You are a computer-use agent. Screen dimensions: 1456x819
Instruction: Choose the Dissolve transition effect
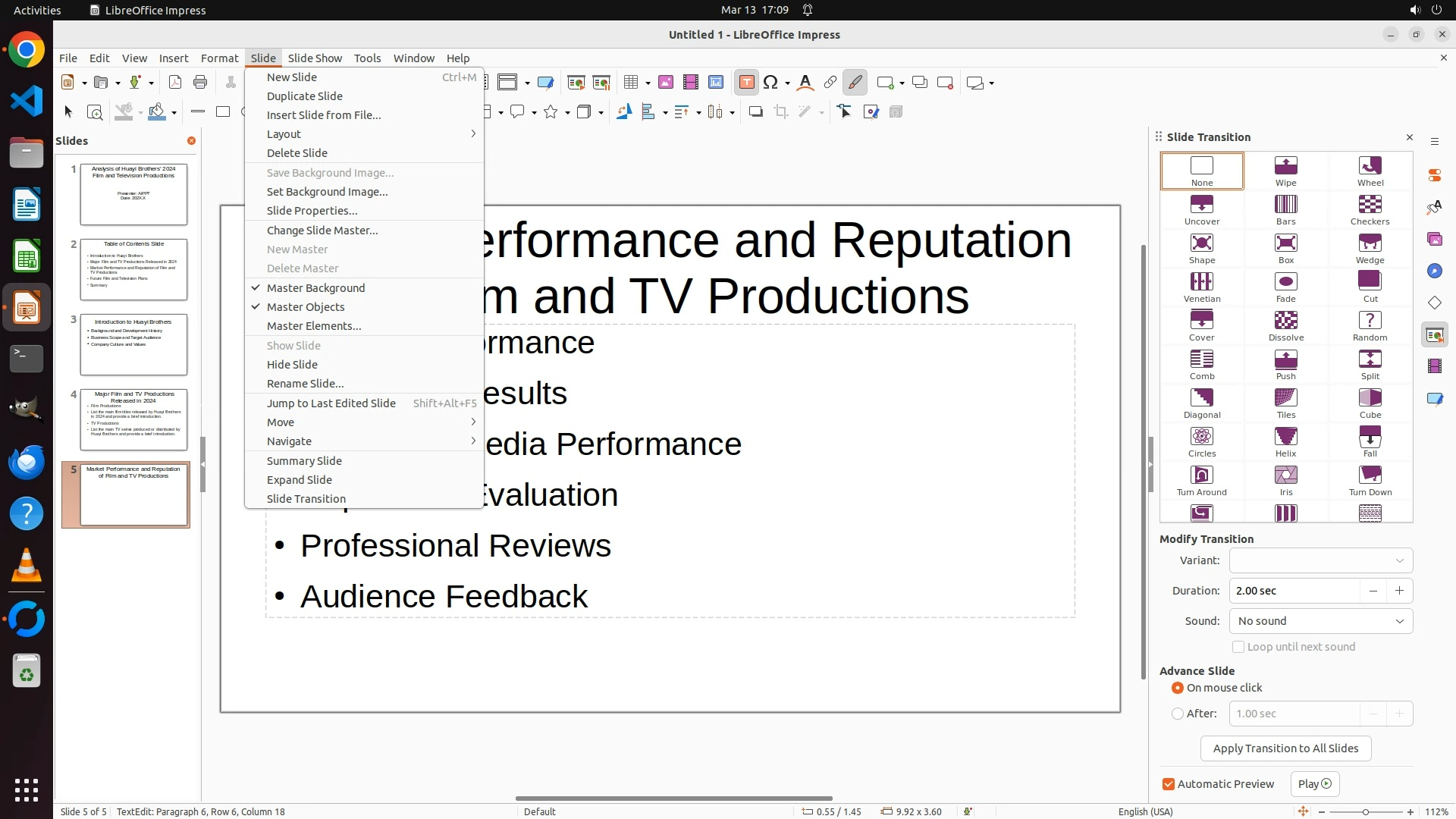[x=1285, y=325]
